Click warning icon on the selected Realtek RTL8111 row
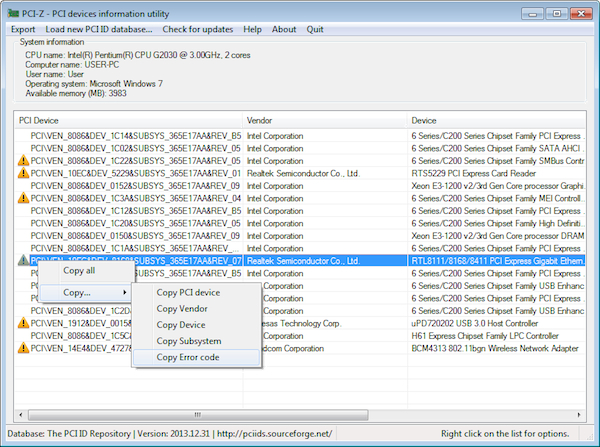Image resolution: width=600 pixels, height=447 pixels. (x=23, y=260)
